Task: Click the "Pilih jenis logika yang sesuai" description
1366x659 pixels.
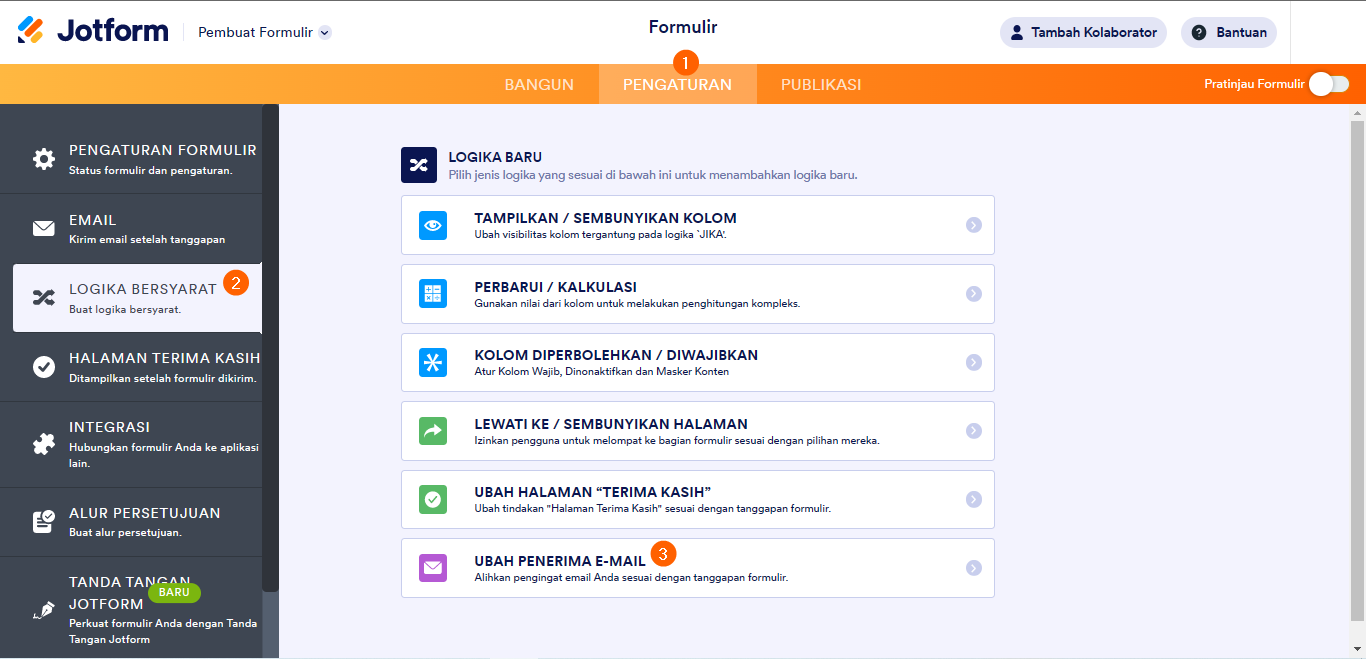Action: (653, 175)
